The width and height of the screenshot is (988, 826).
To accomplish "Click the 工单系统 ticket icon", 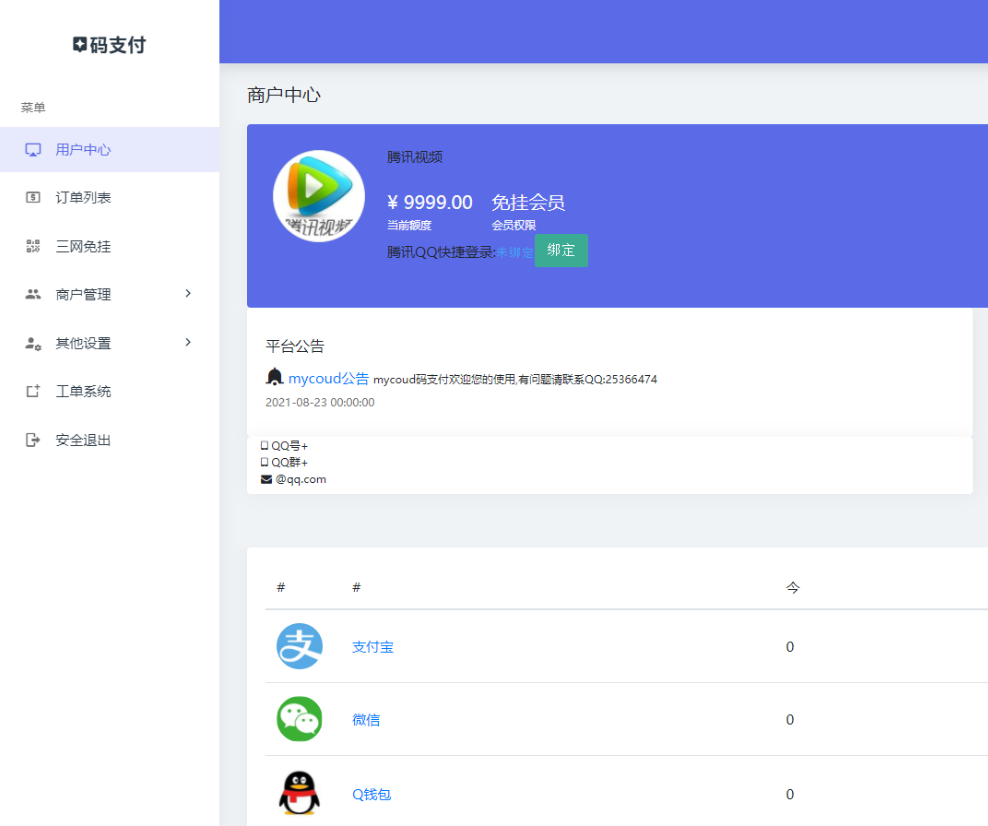I will point(33,391).
